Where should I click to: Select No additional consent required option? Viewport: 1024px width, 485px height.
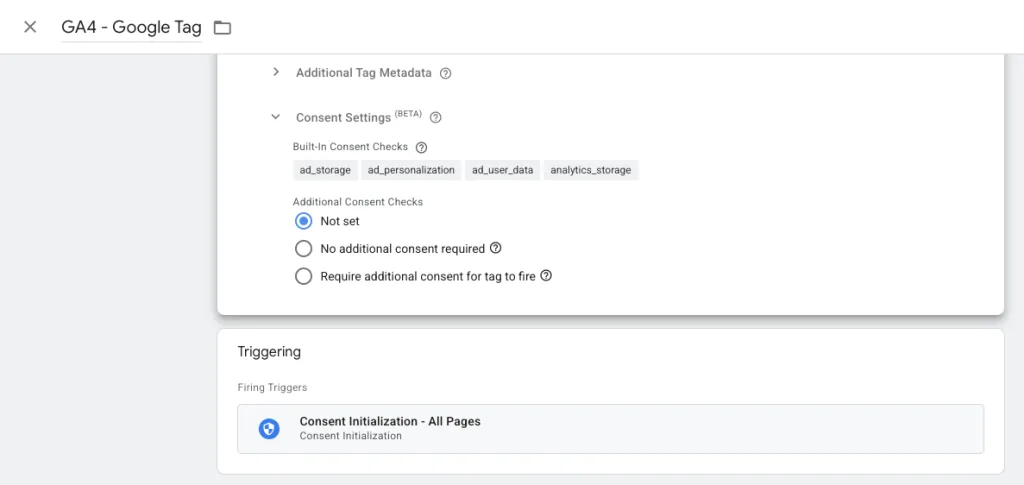(304, 249)
